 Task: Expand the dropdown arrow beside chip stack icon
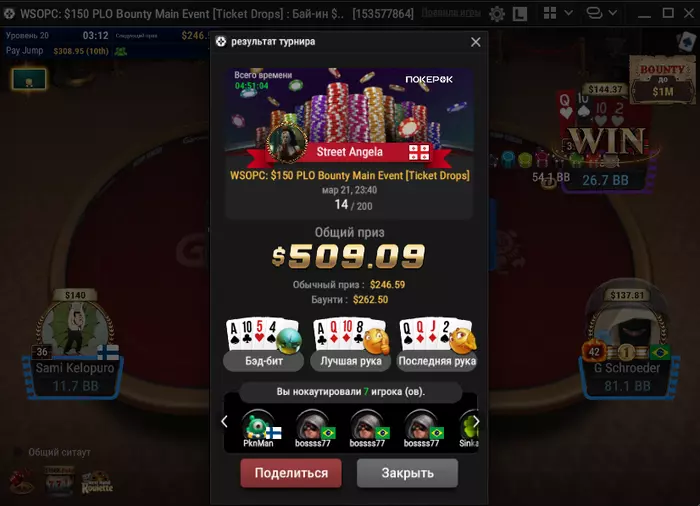(613, 13)
